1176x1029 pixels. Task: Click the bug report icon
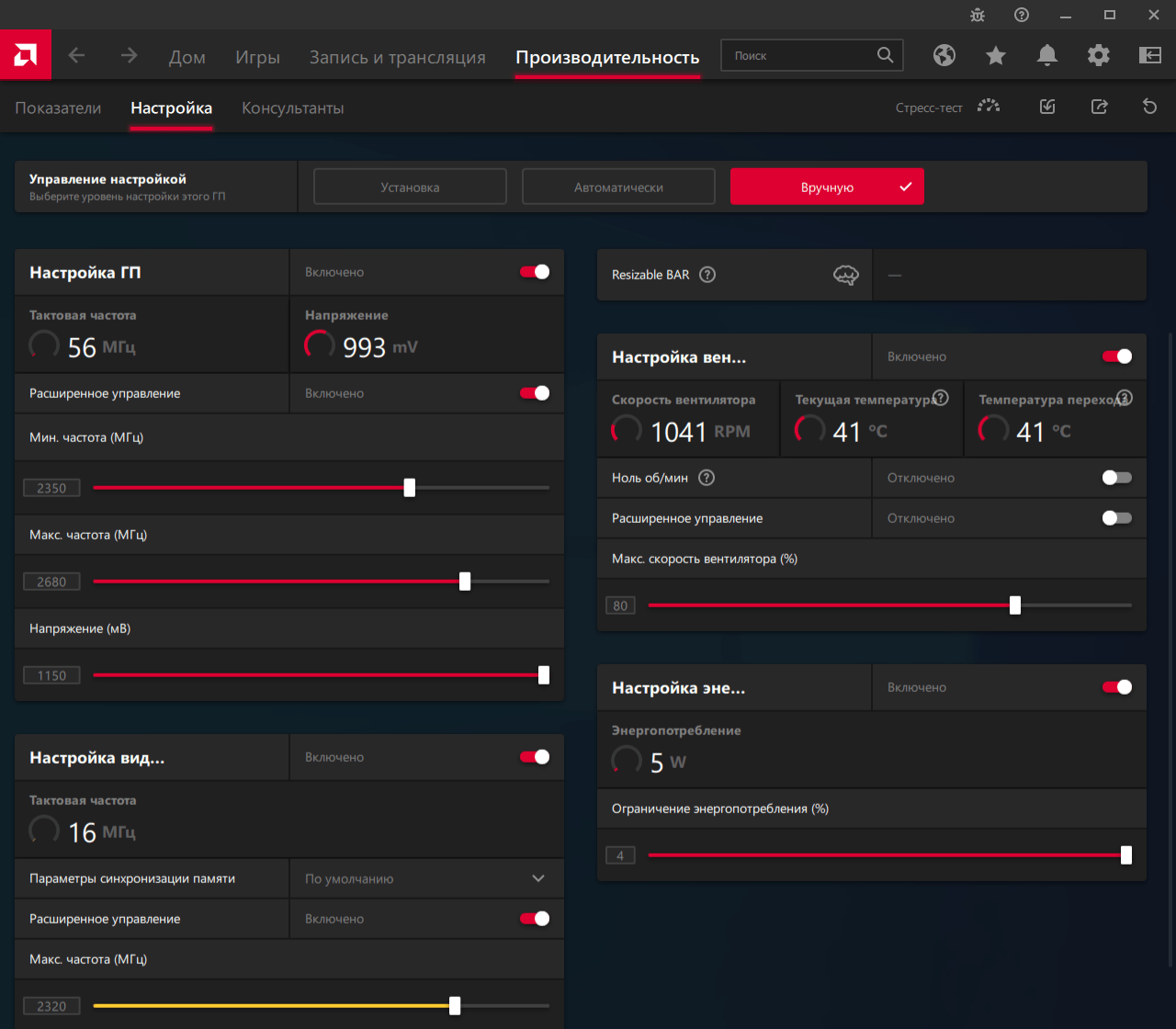977,15
